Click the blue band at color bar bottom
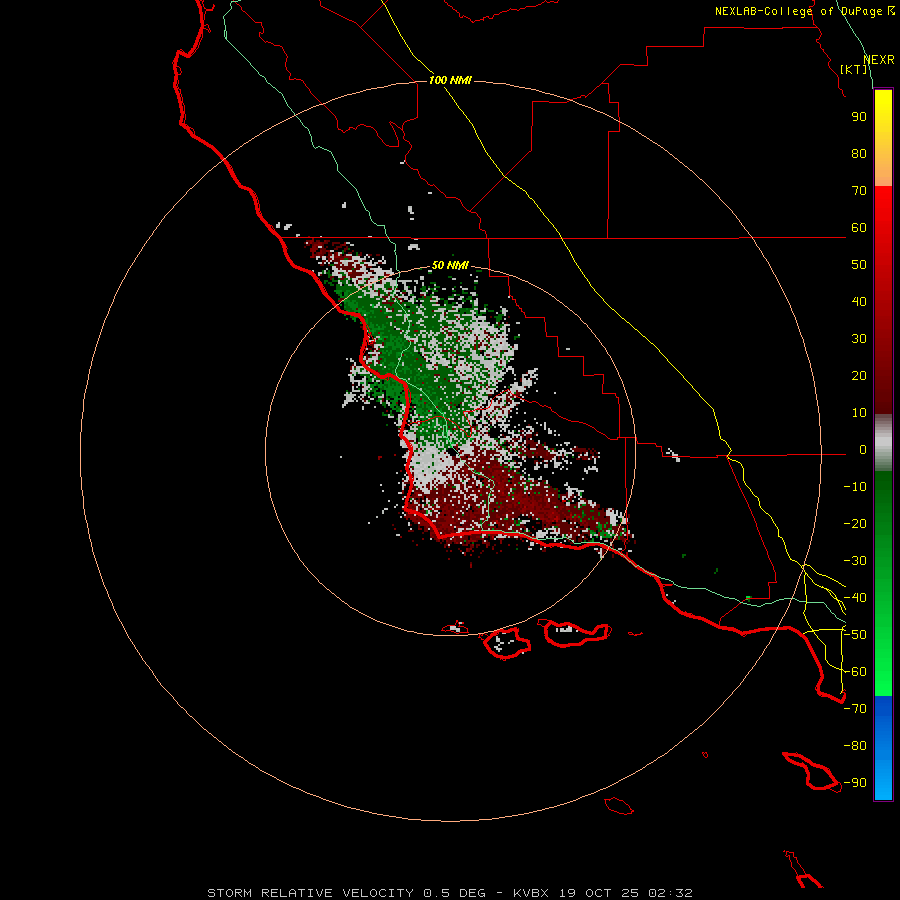 pyautogui.click(x=883, y=748)
